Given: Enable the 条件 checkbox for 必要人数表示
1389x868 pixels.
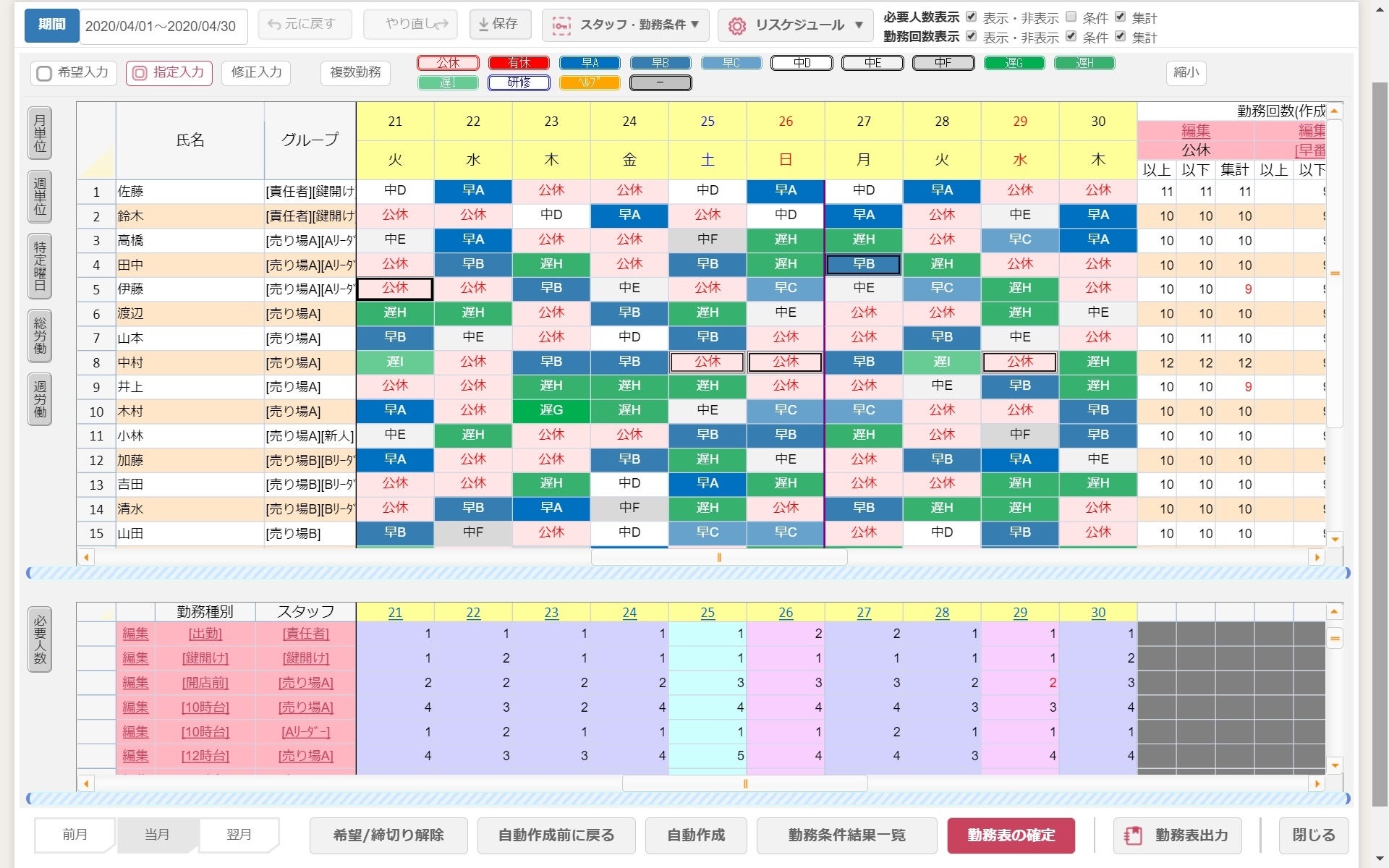Looking at the screenshot, I should 1070,17.
